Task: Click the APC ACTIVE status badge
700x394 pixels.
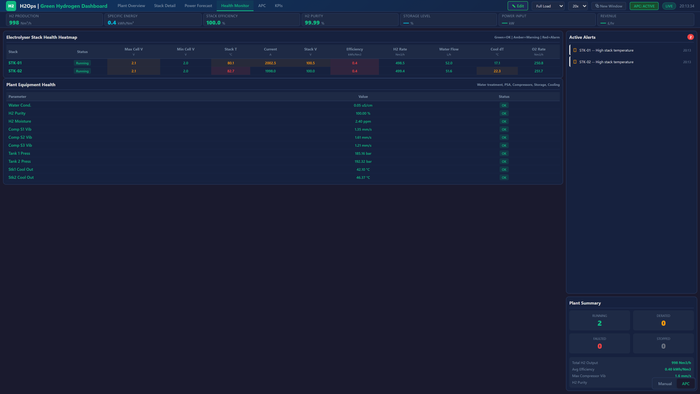Action: tap(644, 6)
